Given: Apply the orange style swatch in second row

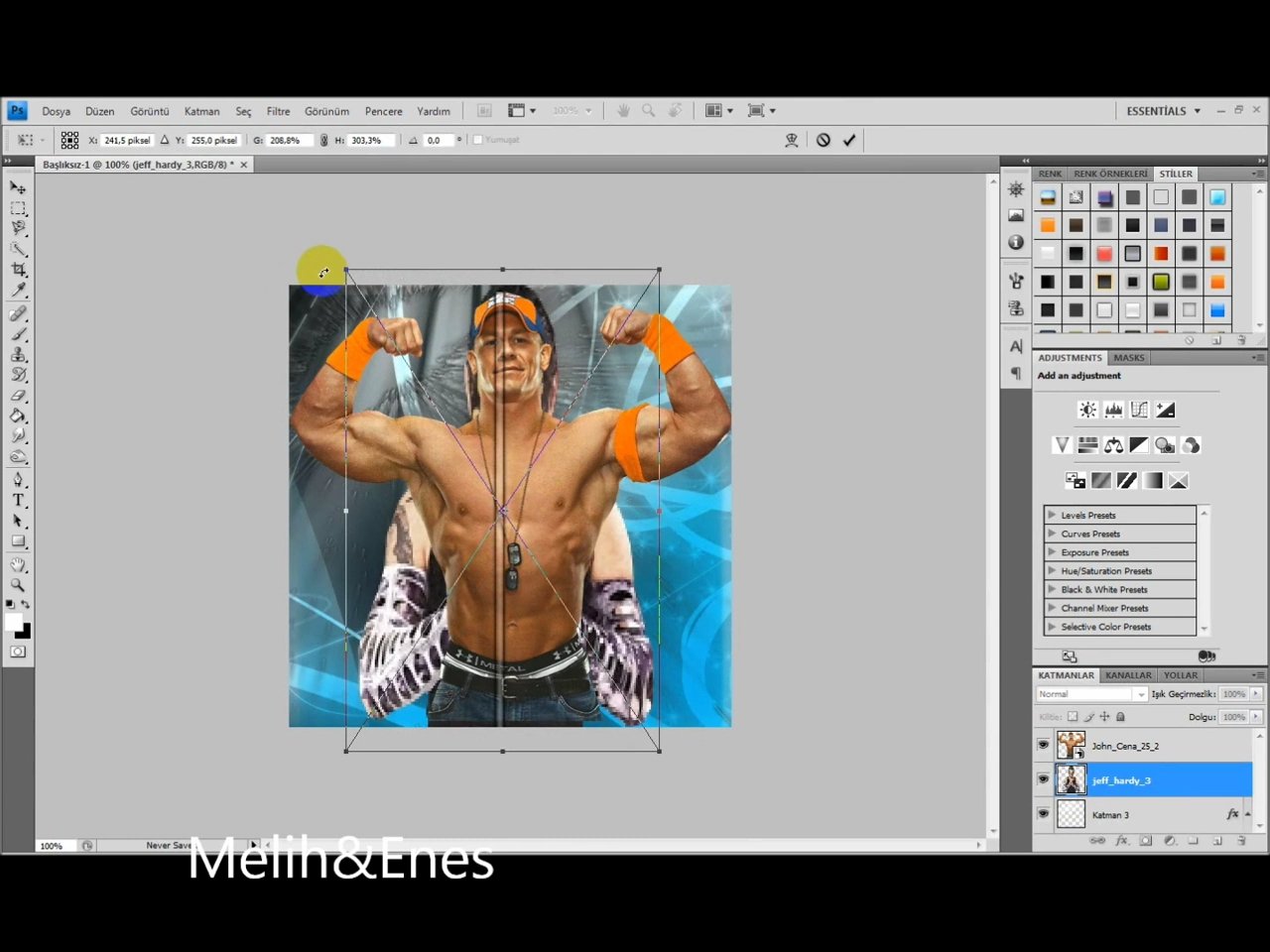Looking at the screenshot, I should coord(1048,225).
